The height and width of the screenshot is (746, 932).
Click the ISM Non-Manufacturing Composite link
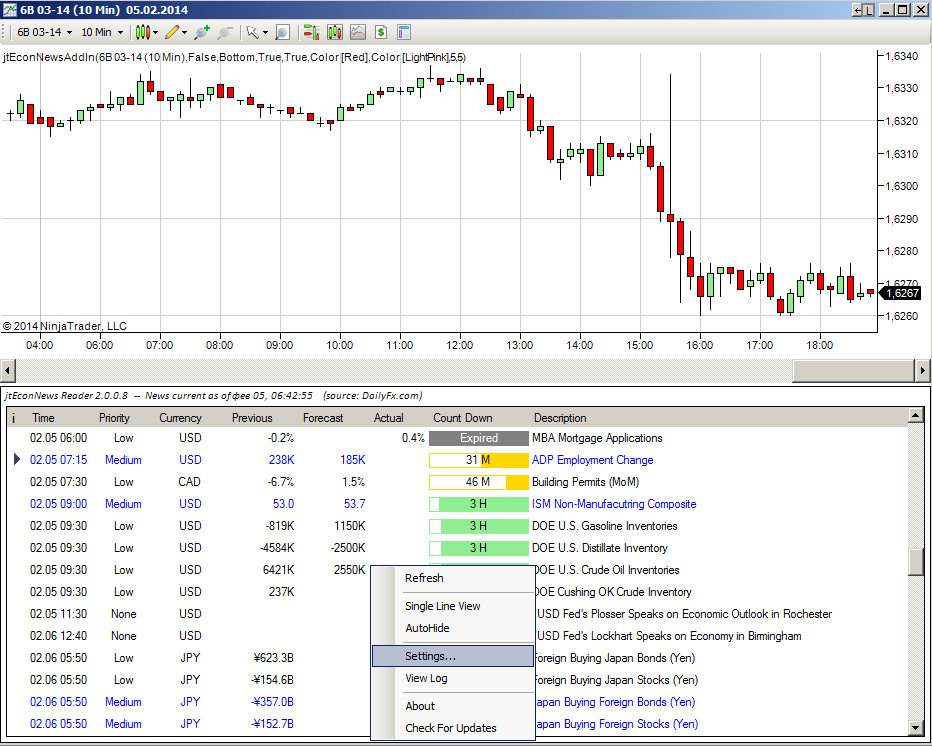[613, 504]
